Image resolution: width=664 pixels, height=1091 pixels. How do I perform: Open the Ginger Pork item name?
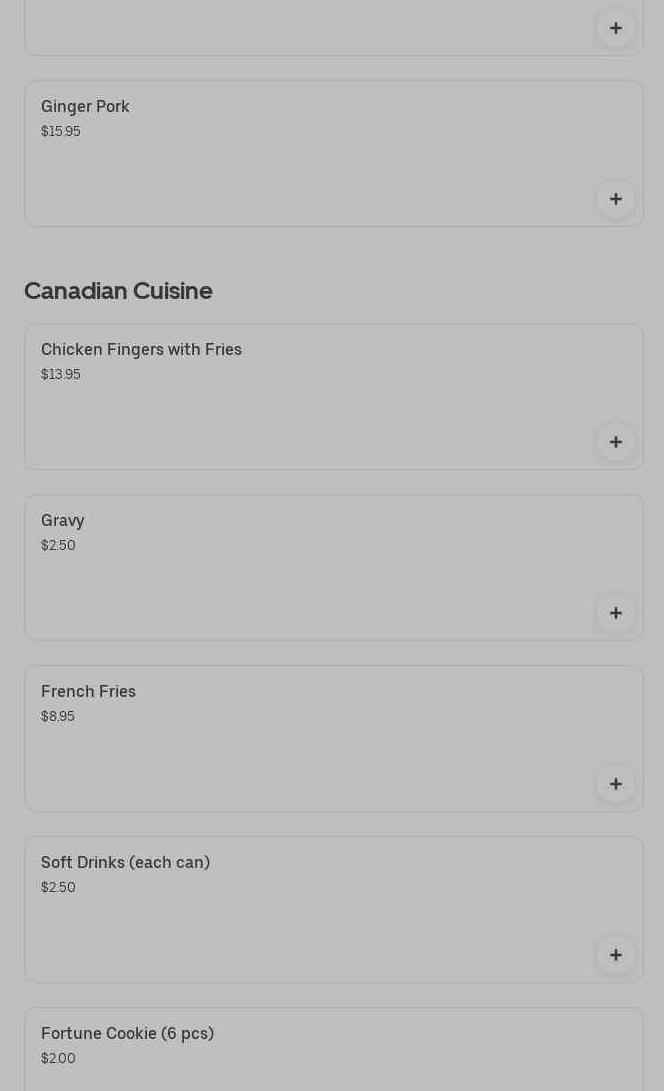[x=85, y=107]
